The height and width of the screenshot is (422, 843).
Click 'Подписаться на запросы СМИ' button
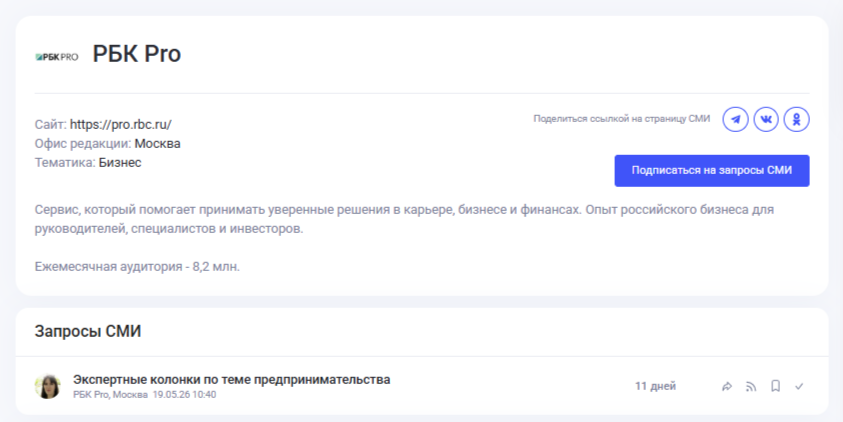(712, 170)
